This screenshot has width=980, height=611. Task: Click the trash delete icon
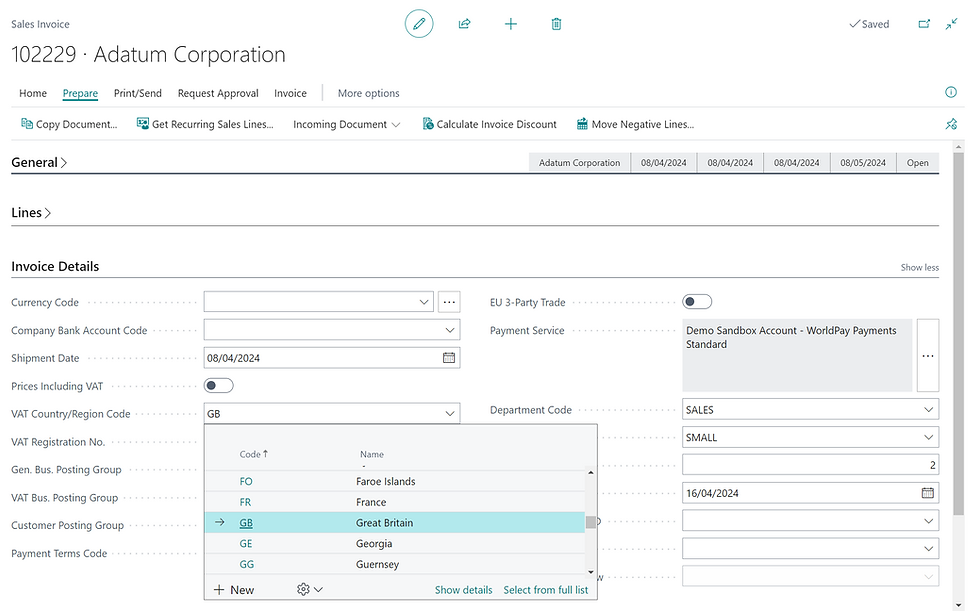coord(557,24)
